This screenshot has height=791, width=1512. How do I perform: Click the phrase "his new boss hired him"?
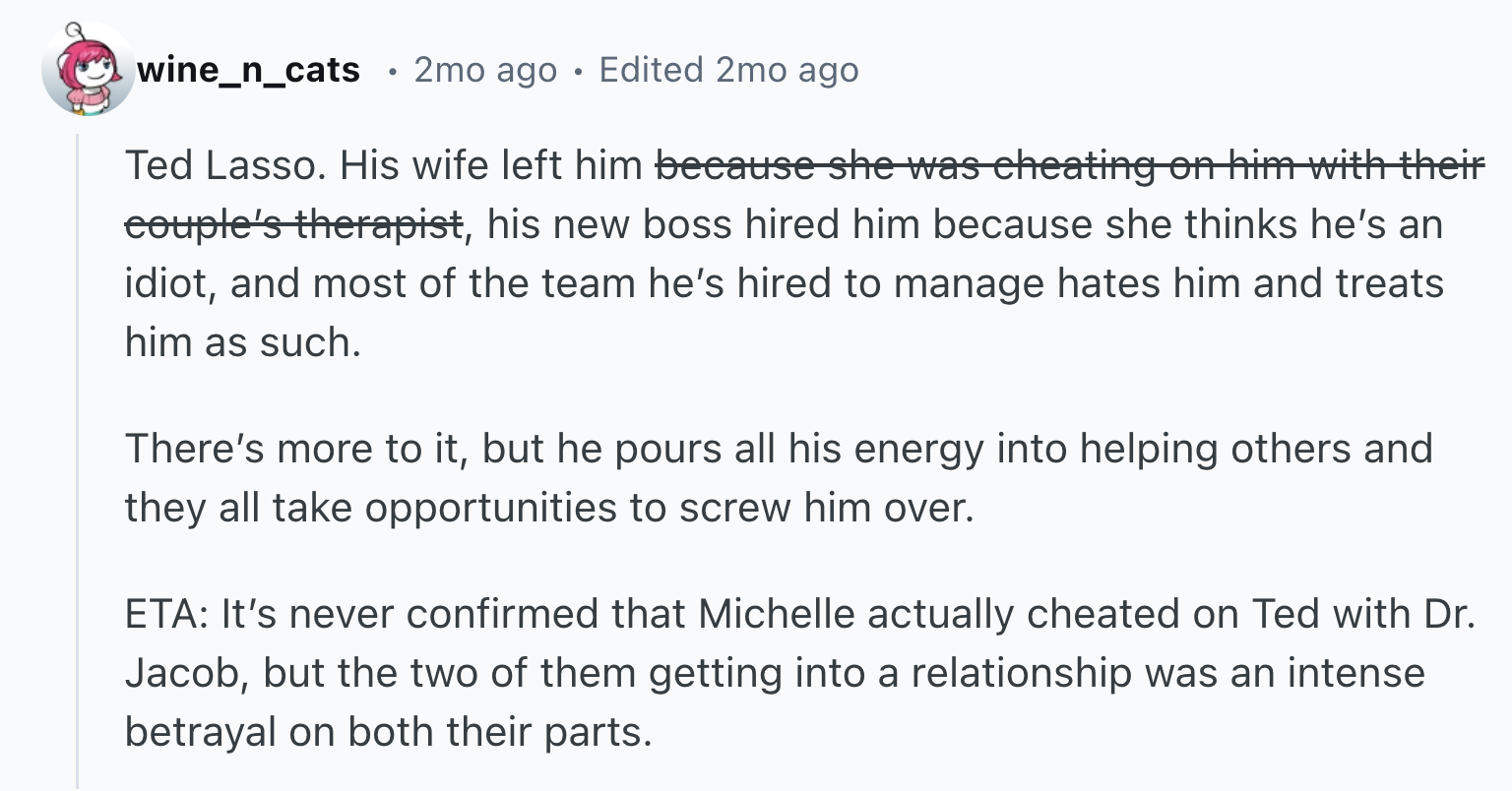tap(704, 224)
